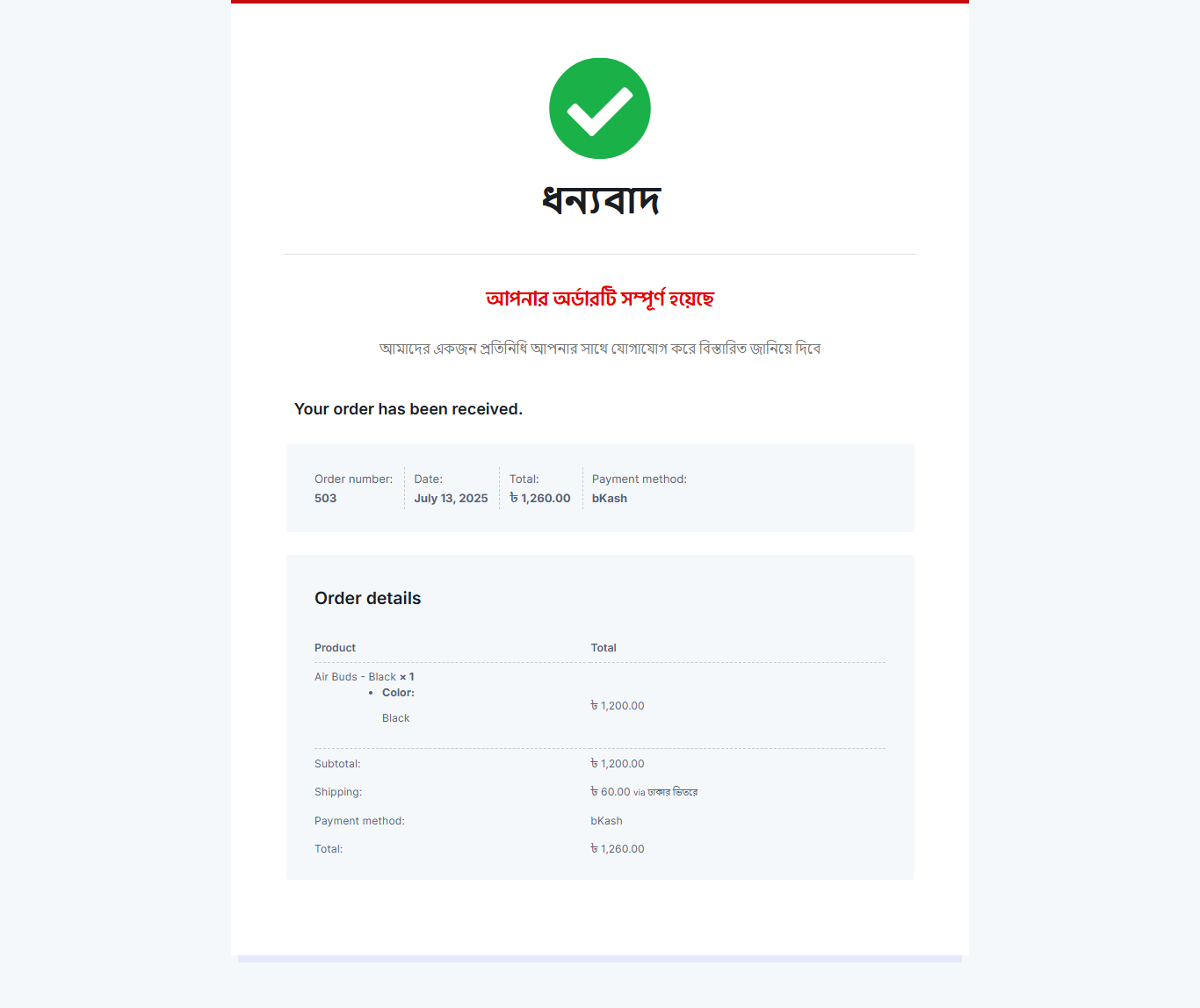Click the Total column header in order table
The image size is (1200, 1008).
click(604, 648)
